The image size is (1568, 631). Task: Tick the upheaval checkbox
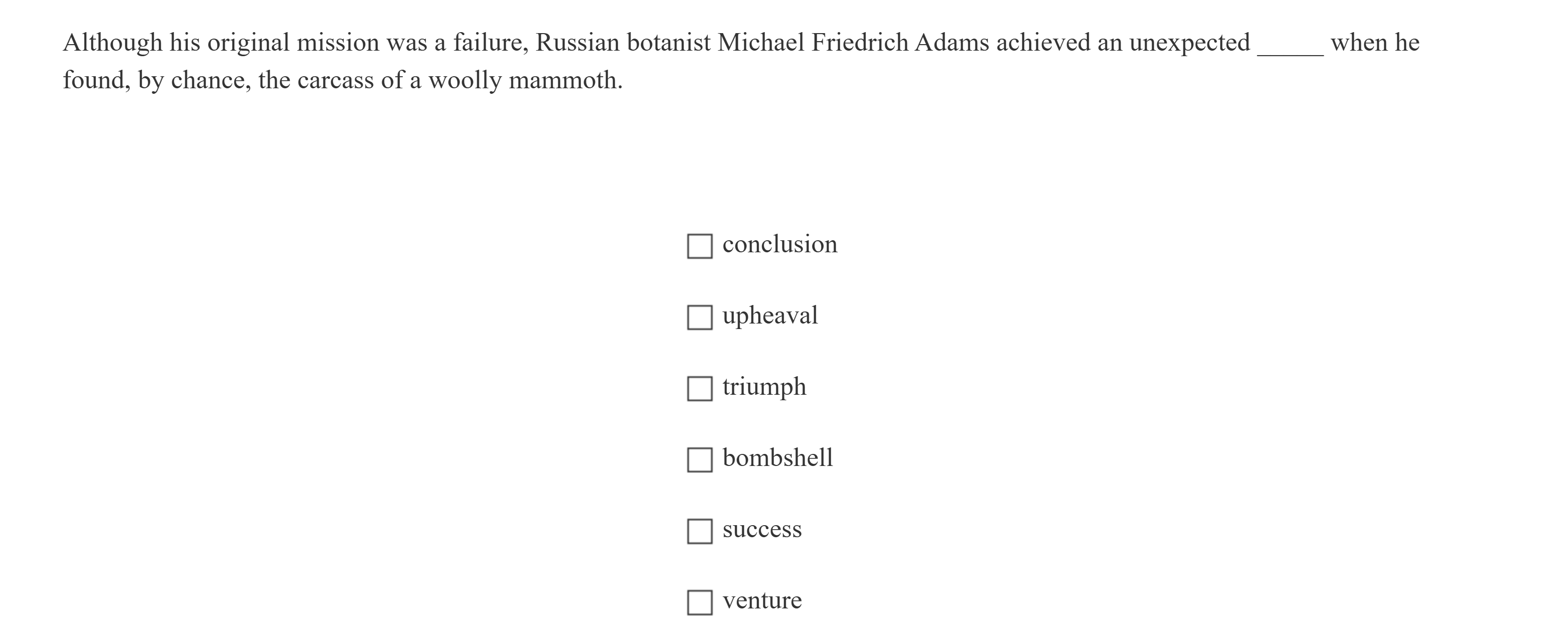tap(699, 318)
